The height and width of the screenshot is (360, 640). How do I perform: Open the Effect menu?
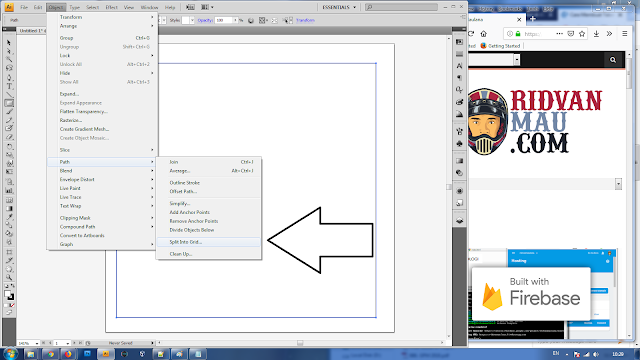[x=111, y=7]
